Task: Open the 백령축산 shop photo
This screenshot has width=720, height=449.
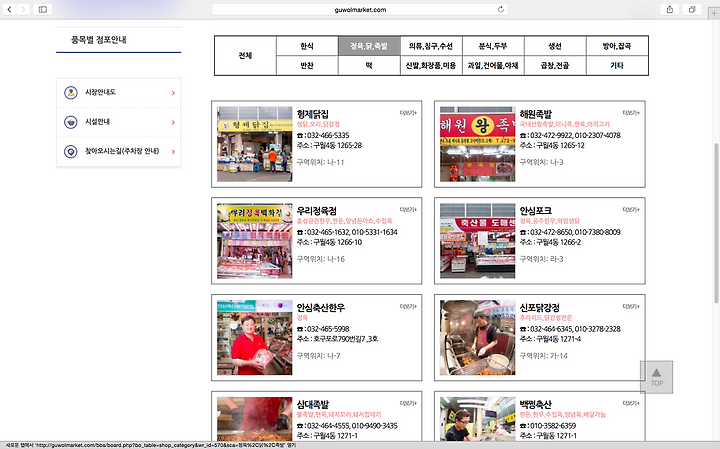Action: tap(478, 419)
